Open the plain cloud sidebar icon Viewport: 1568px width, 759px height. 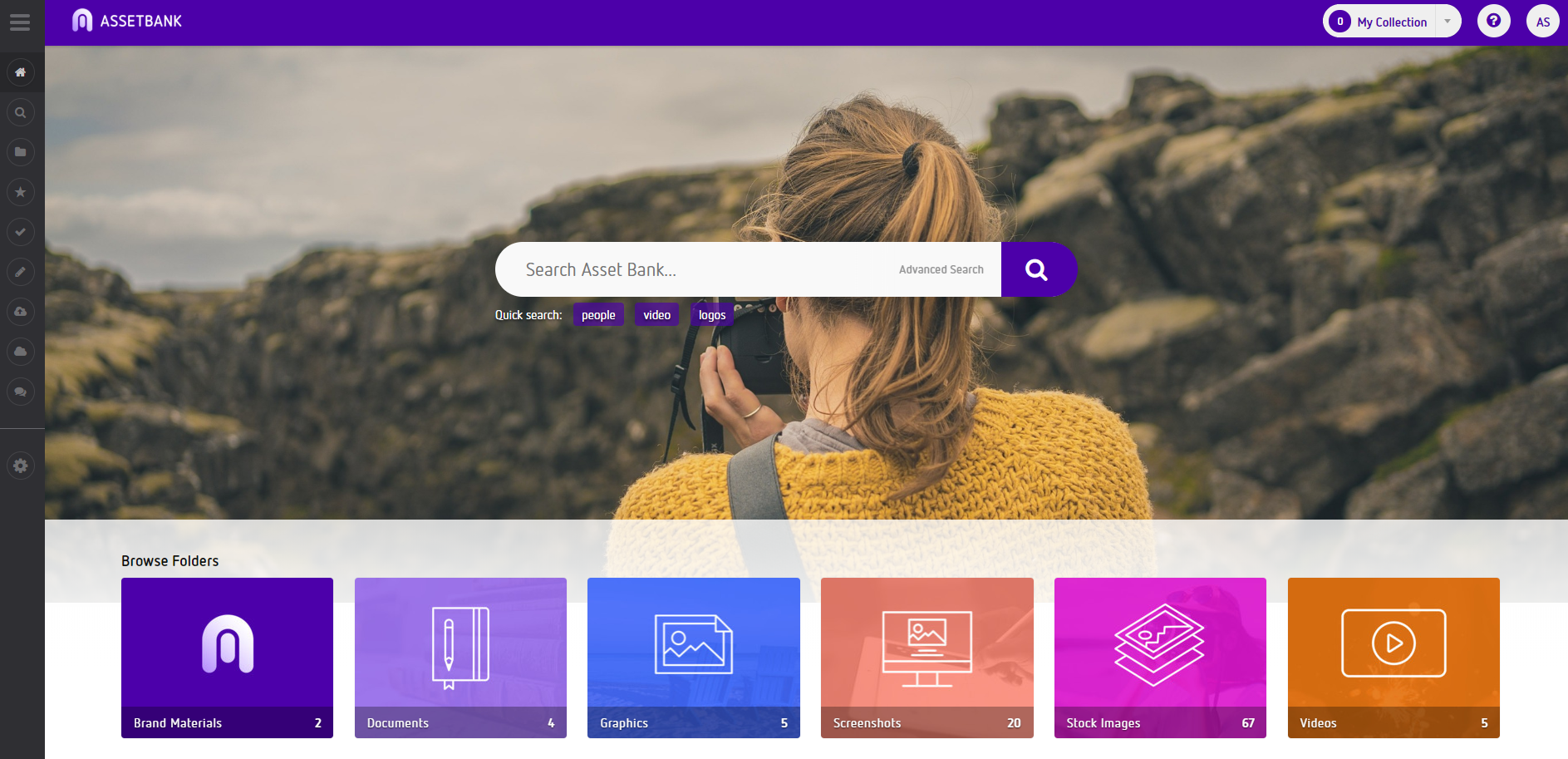point(21,352)
